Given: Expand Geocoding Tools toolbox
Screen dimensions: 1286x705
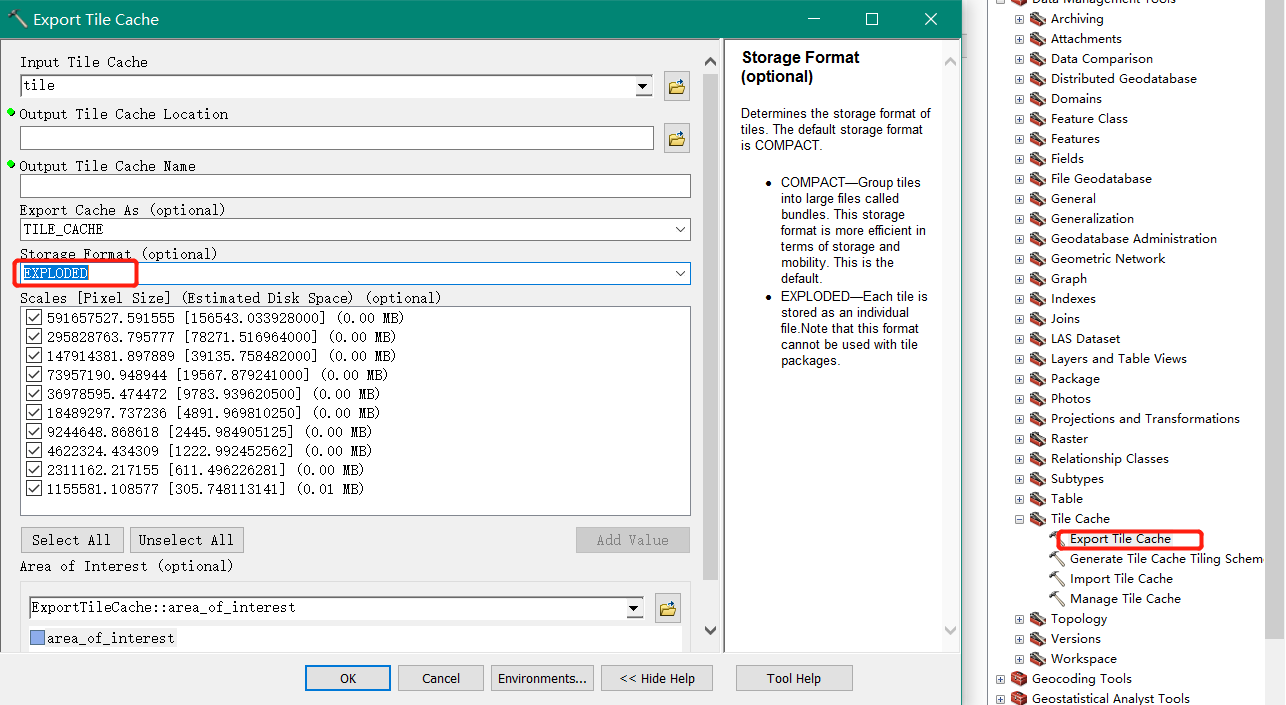Looking at the screenshot, I should 1000,679.
